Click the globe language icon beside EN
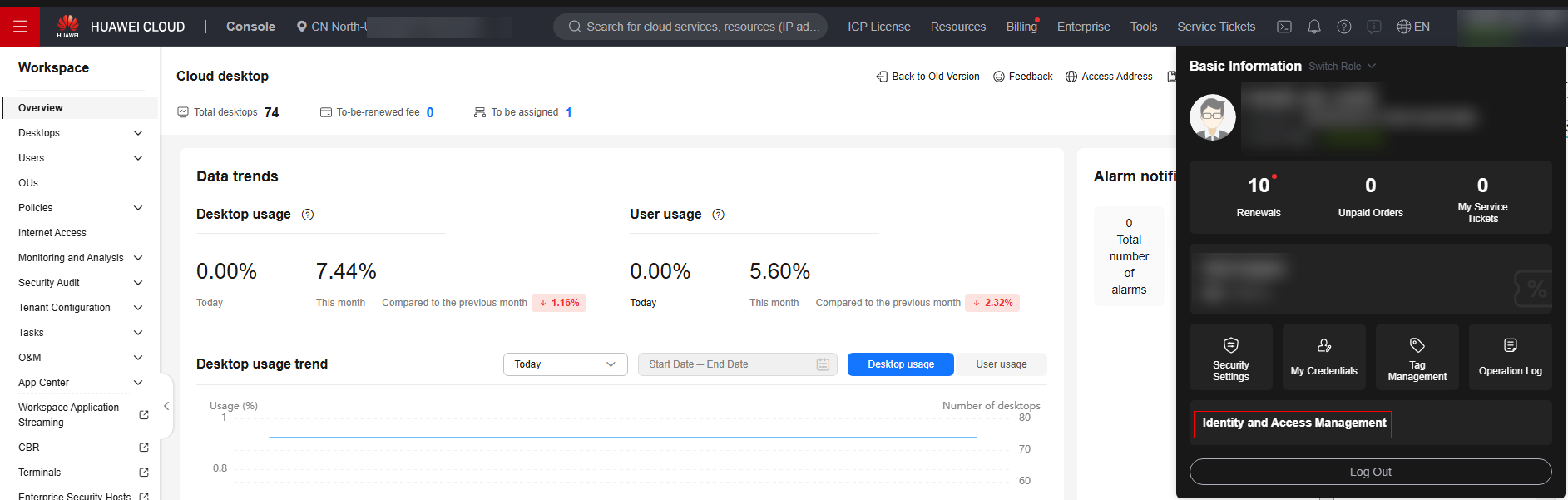1568x500 pixels. (x=1404, y=27)
